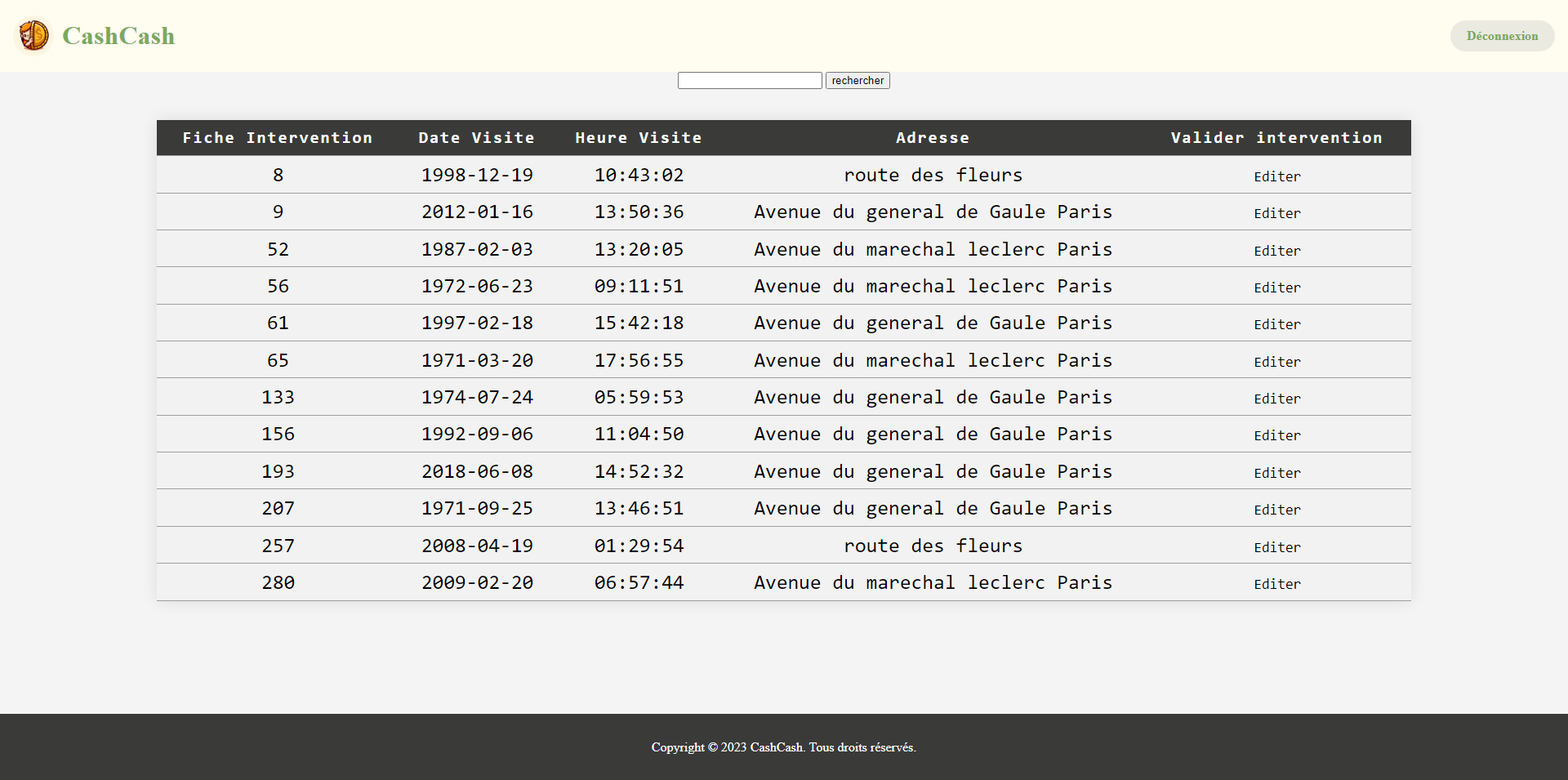Open Editer for intervention 9
The width and height of the screenshot is (1568, 780).
[x=1276, y=213]
